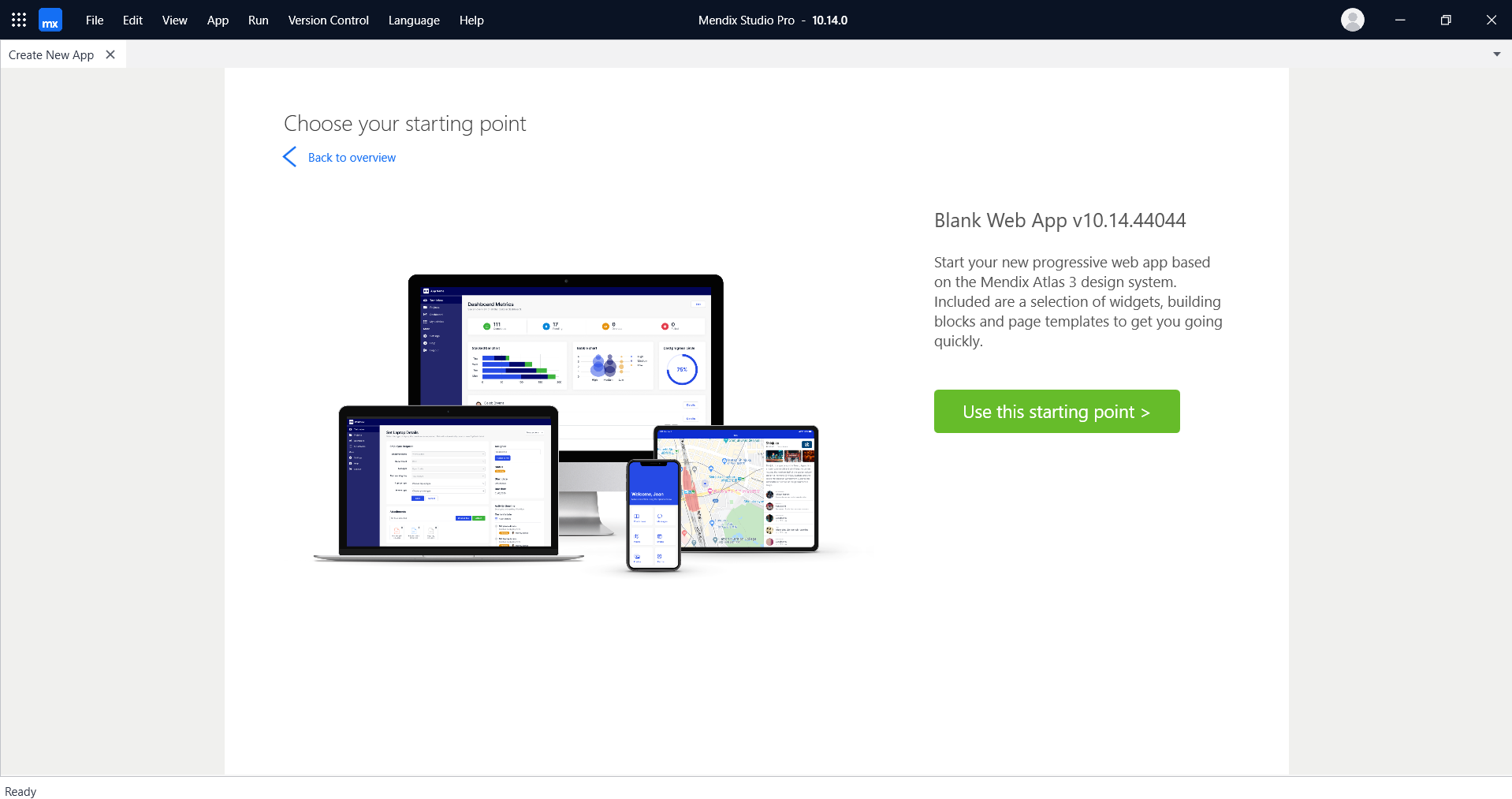This screenshot has height=799, width=1512.
Task: Open the user account avatar
Action: point(1352,20)
